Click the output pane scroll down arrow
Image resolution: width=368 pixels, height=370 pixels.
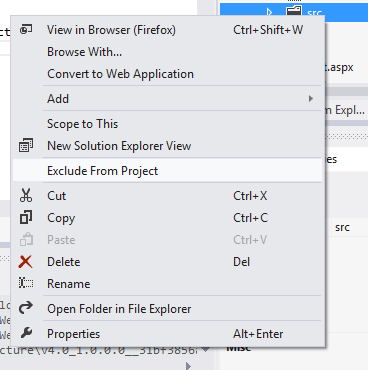pos(206,350)
